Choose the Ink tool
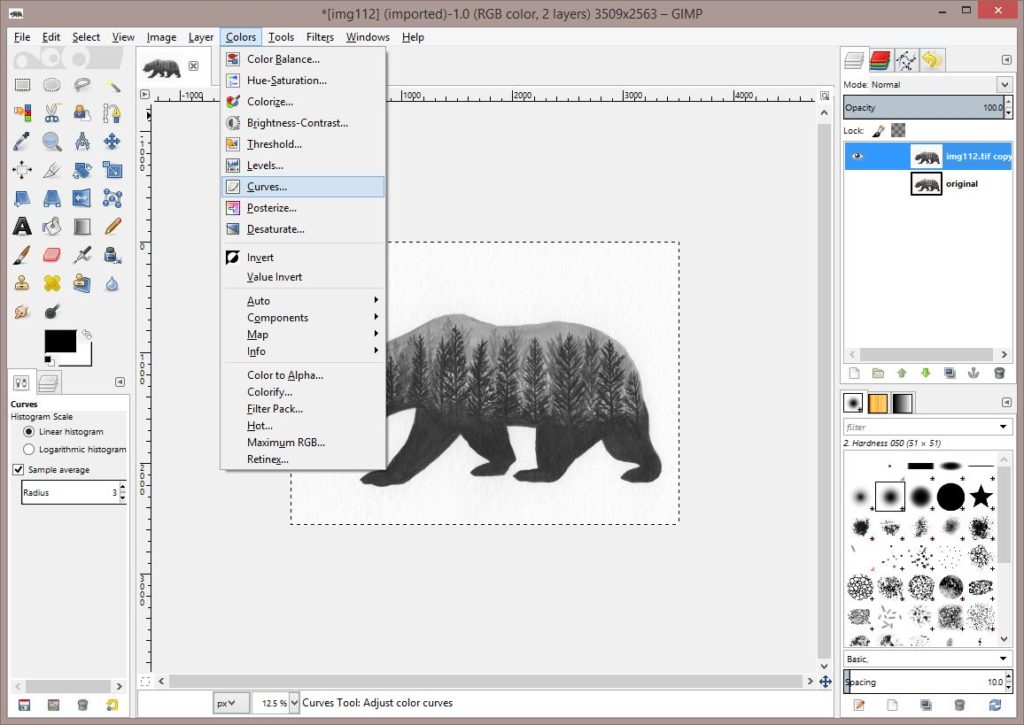 tap(112, 255)
